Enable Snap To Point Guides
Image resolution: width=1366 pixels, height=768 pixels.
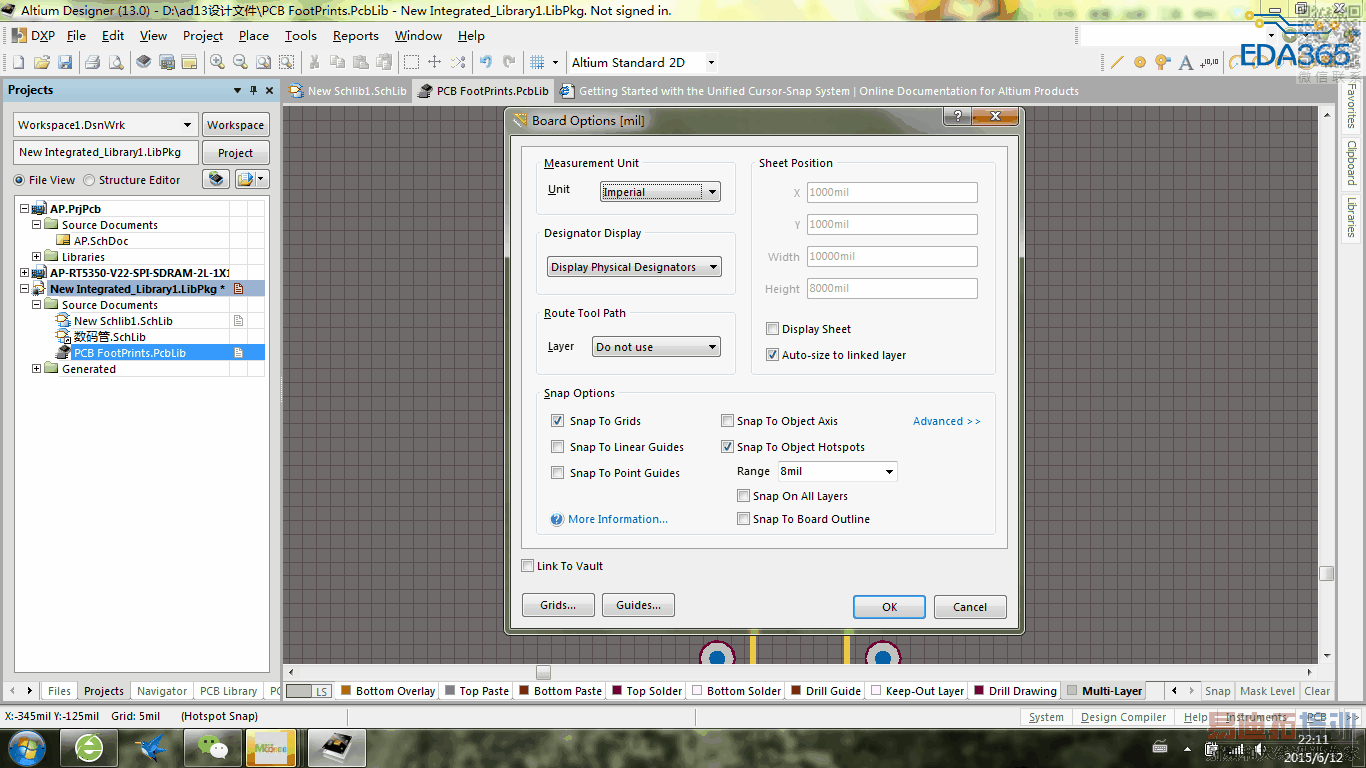(558, 473)
